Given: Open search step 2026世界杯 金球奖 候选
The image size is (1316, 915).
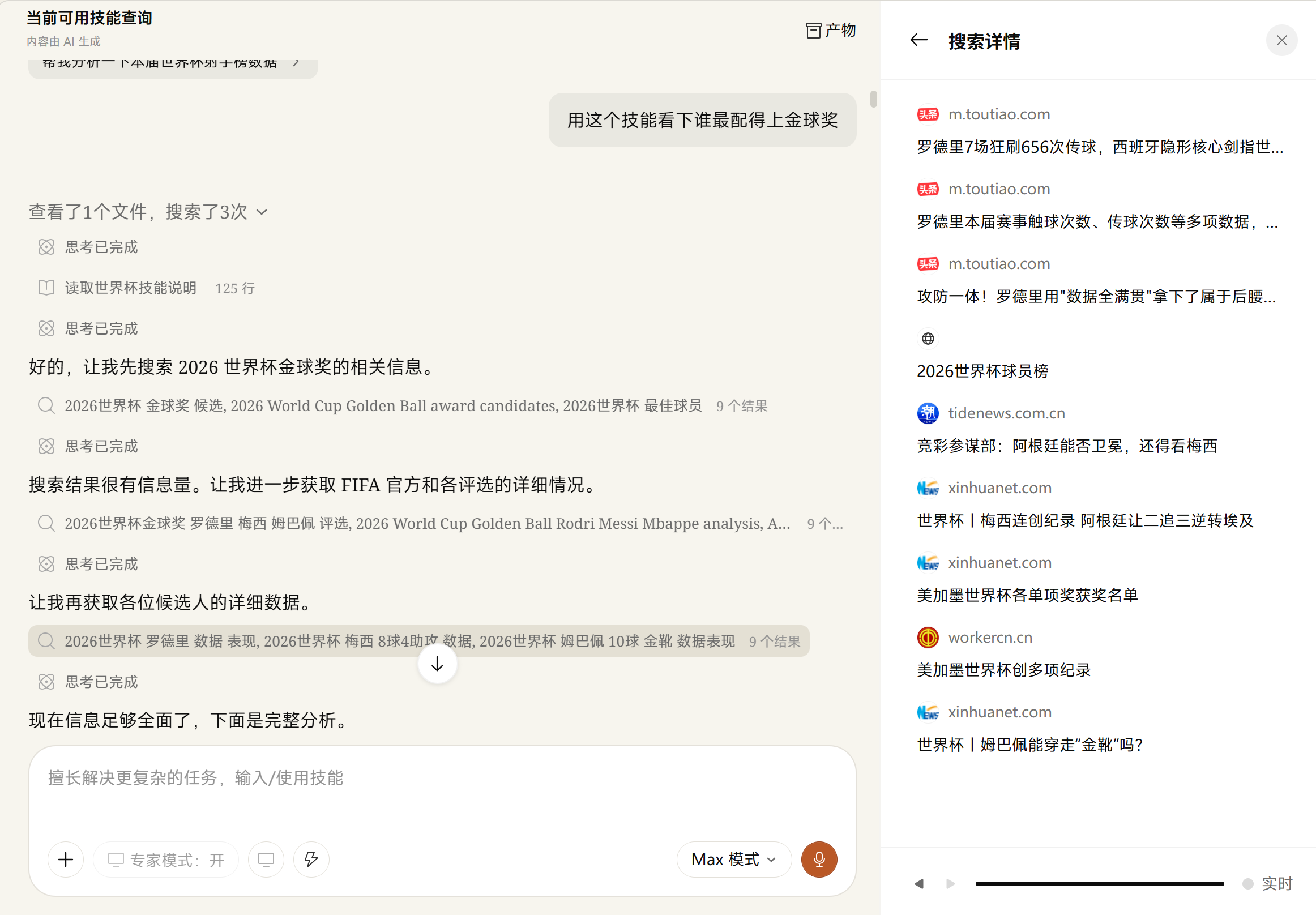Looking at the screenshot, I should coord(403,405).
